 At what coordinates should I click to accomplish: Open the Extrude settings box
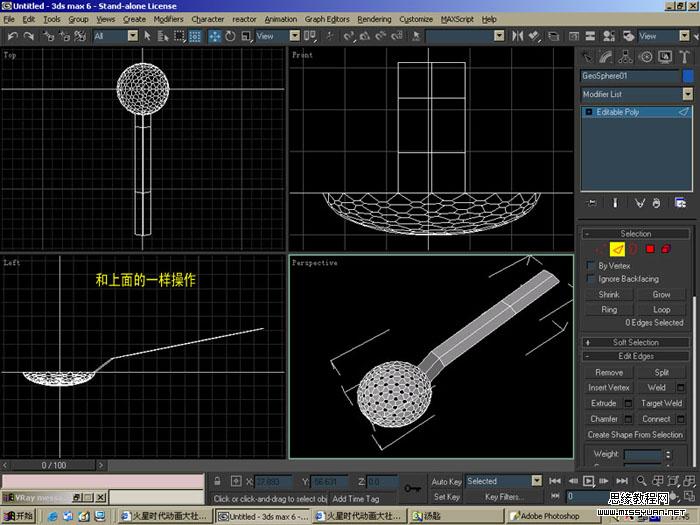pos(628,404)
